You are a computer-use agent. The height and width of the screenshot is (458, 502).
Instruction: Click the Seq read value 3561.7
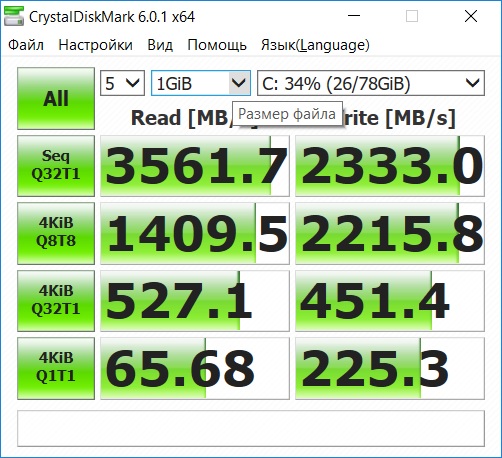195,166
